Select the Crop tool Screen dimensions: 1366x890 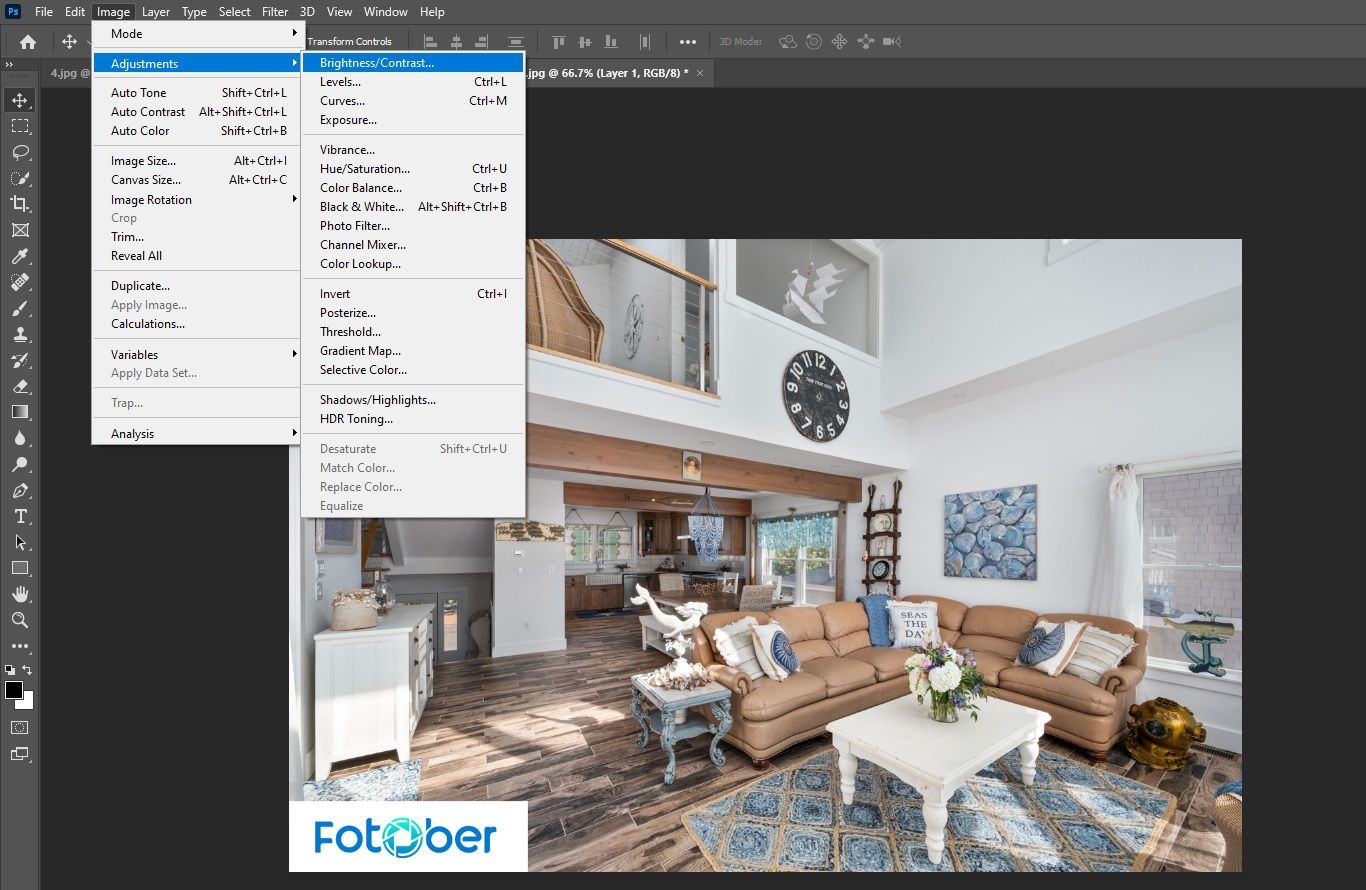tap(19, 204)
